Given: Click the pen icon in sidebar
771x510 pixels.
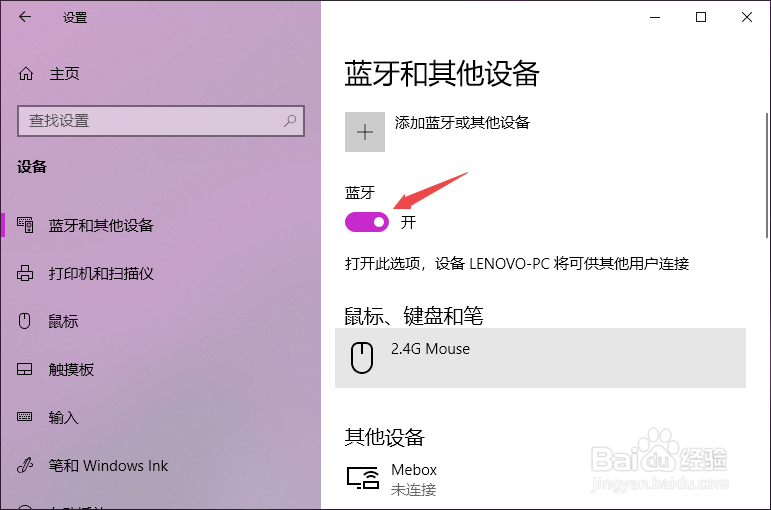Looking at the screenshot, I should (x=25, y=465).
